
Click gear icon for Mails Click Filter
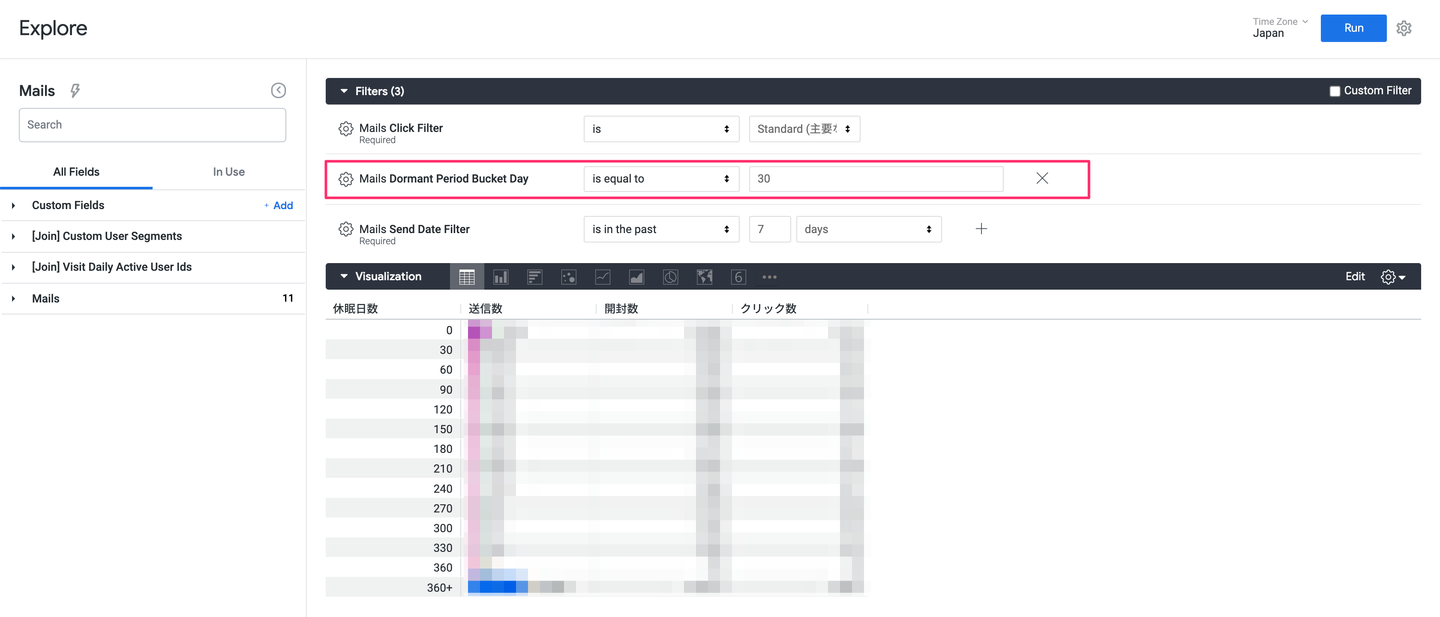point(346,129)
